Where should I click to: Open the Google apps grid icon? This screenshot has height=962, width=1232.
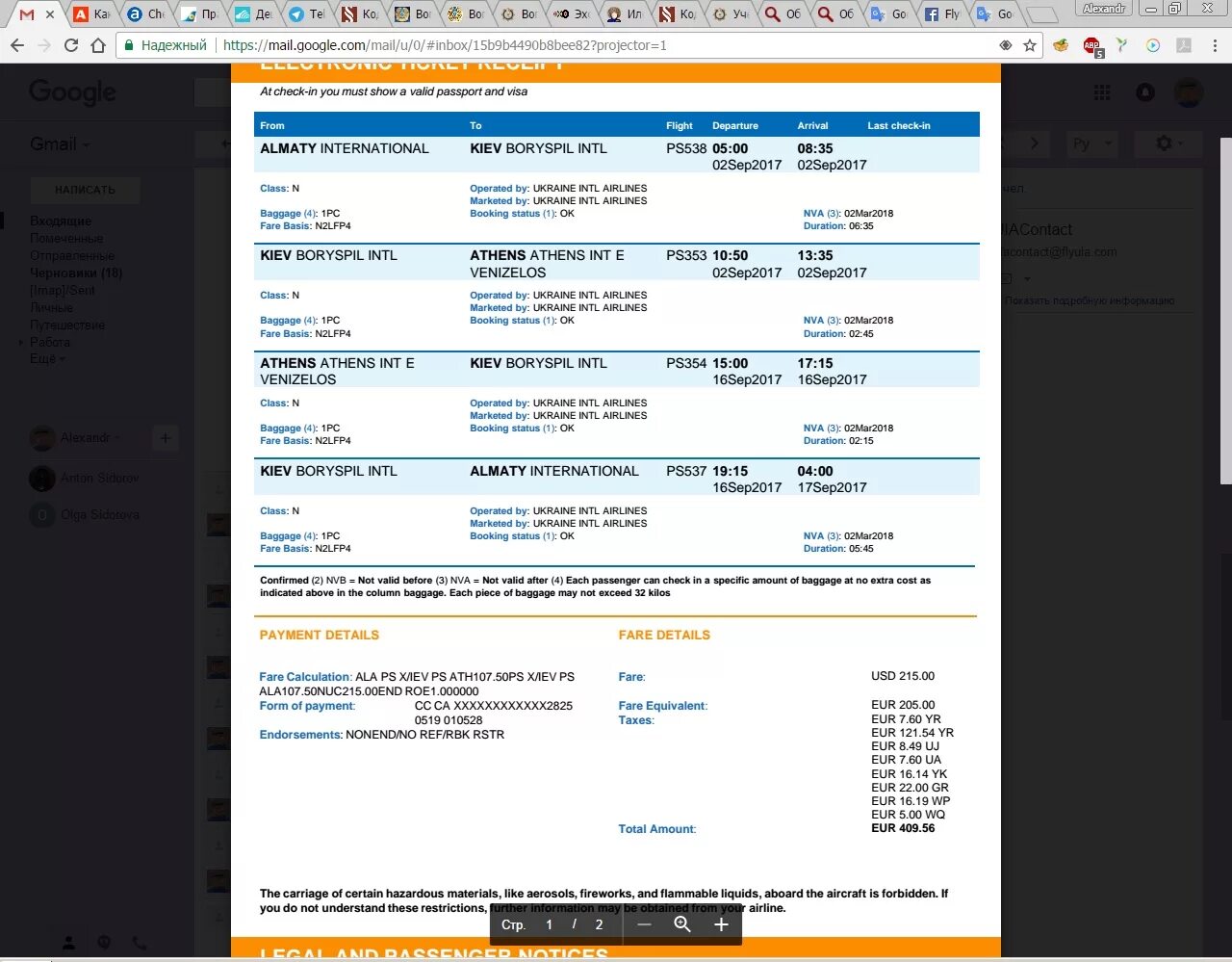point(1102,92)
